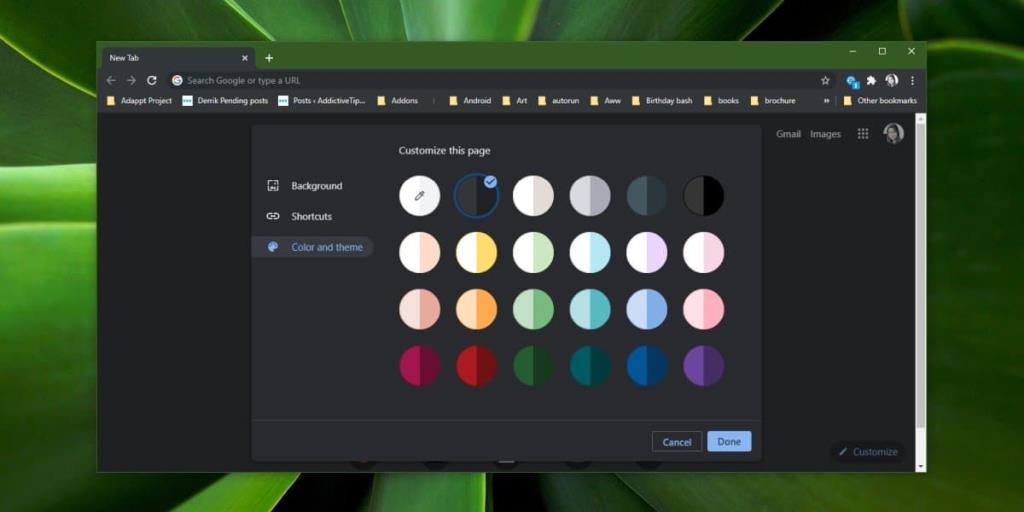Select the light blue swatch in third row
The width and height of the screenshot is (1024, 512).
(647, 309)
